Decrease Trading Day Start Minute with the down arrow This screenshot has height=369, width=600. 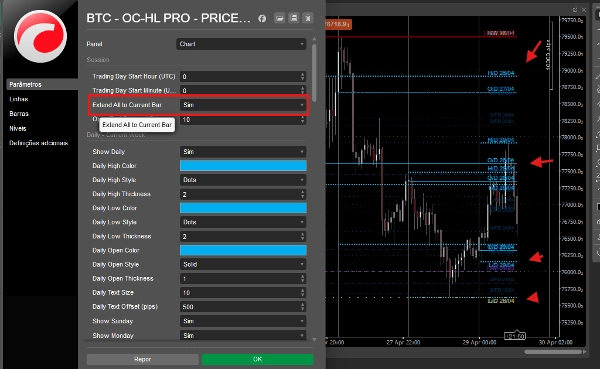point(303,93)
